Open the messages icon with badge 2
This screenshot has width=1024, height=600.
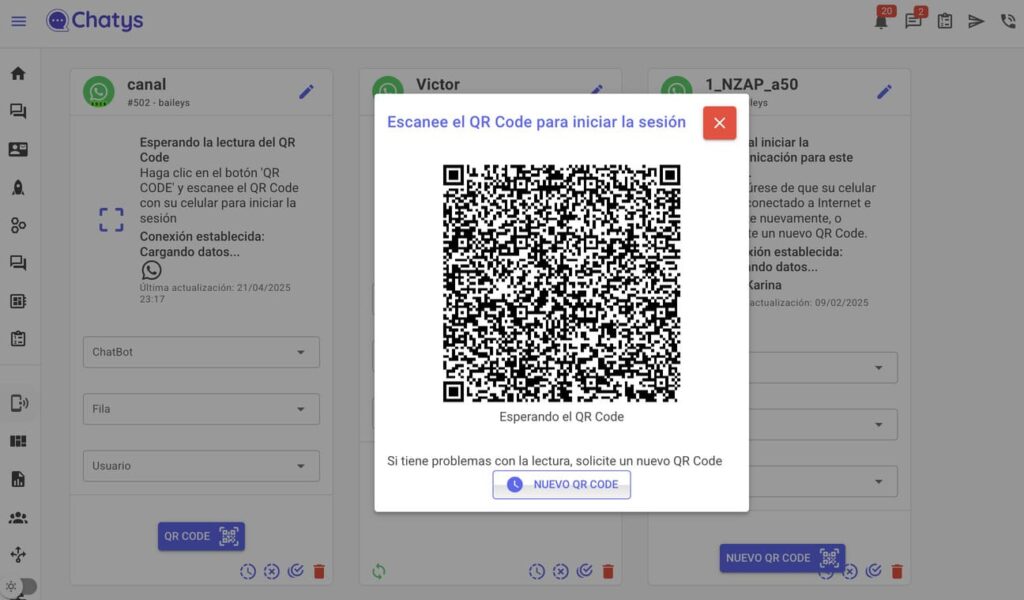[913, 21]
